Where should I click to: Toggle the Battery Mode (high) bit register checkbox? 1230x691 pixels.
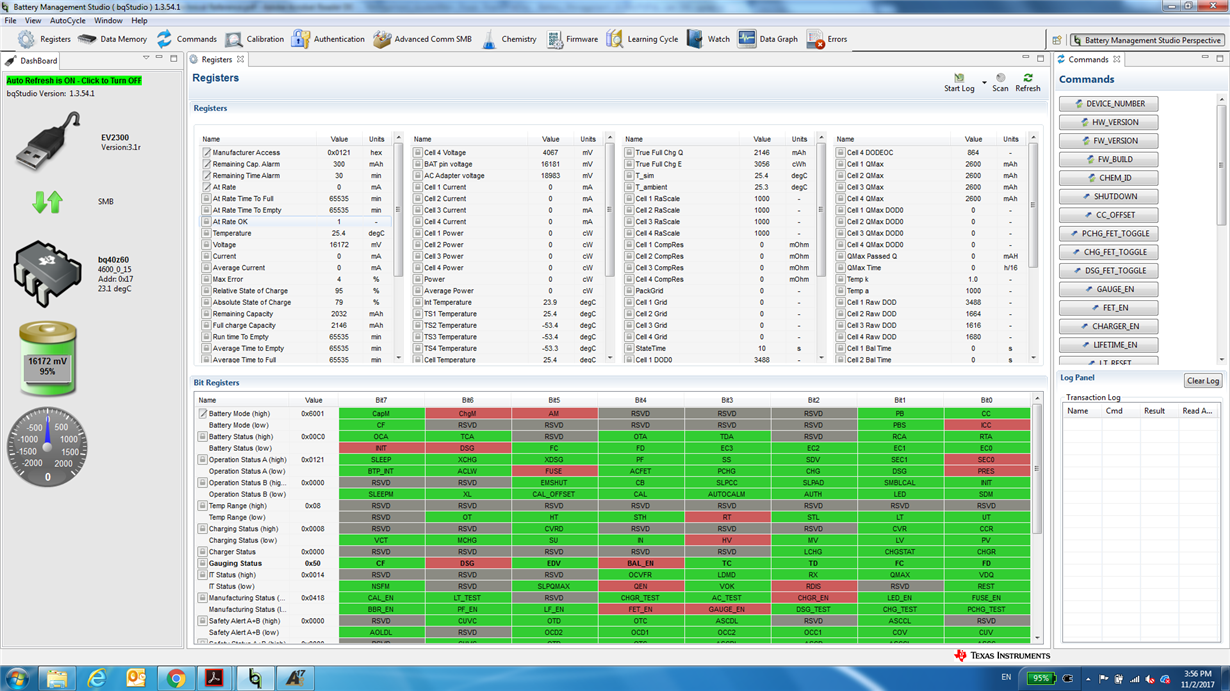click(x=203, y=413)
